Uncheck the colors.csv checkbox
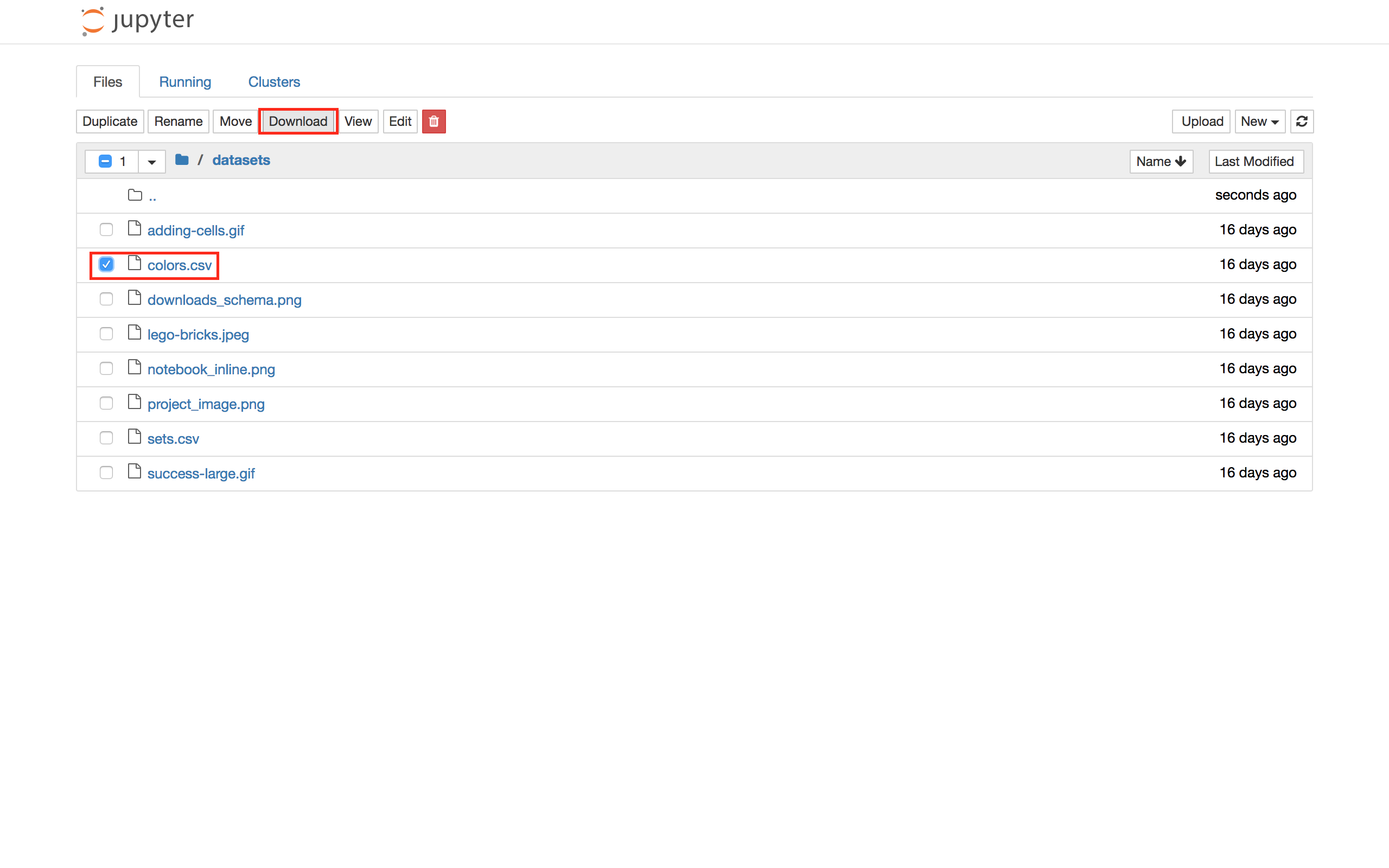The image size is (1389, 868). coord(106,264)
